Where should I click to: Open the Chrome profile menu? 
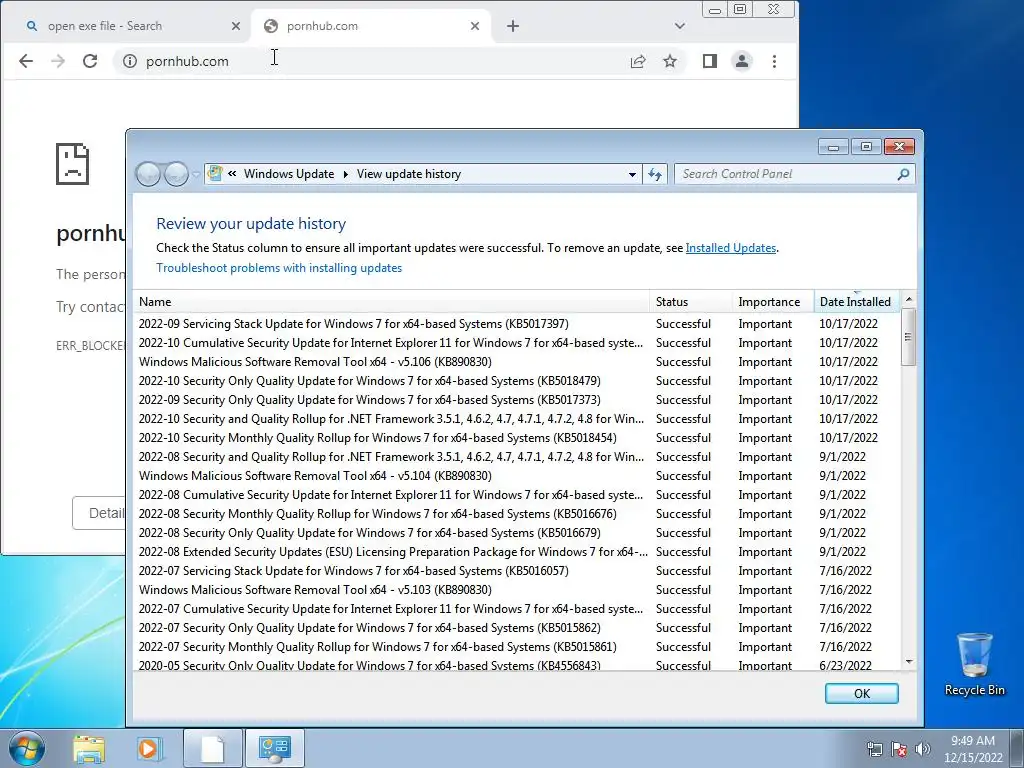pos(742,61)
